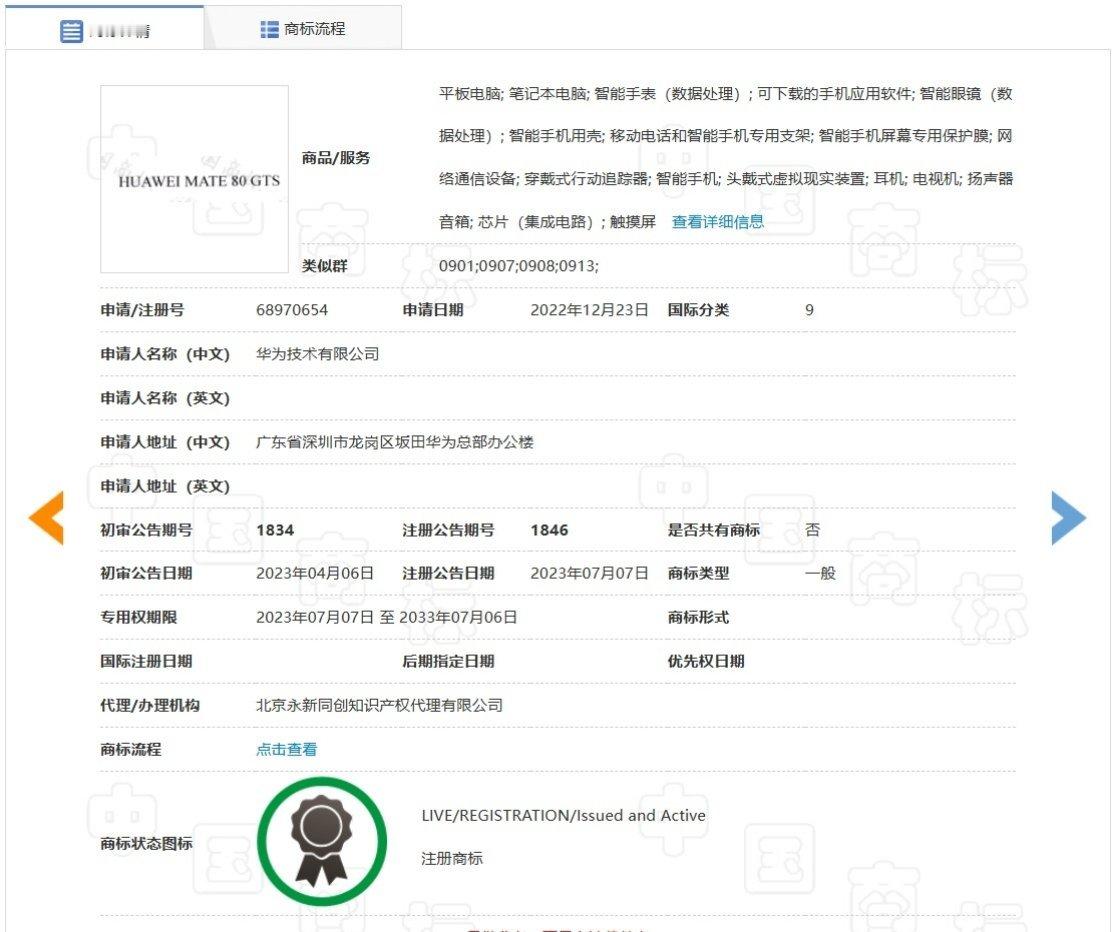The height and width of the screenshot is (932, 1116).
Task: Open the 查看详细信息 link
Action: (x=717, y=222)
